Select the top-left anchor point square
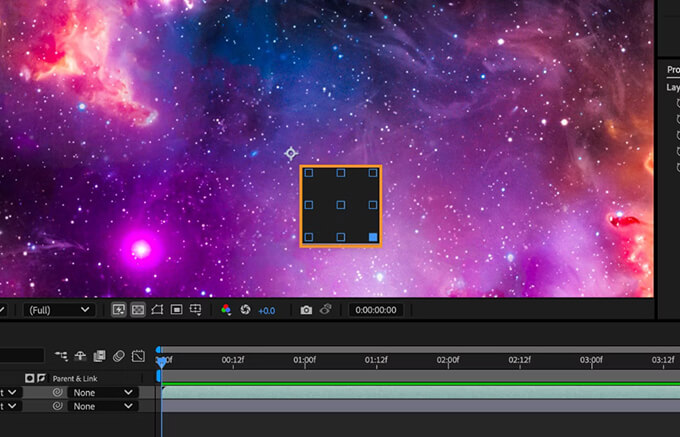This screenshot has height=437, width=680. pyautogui.click(x=309, y=173)
